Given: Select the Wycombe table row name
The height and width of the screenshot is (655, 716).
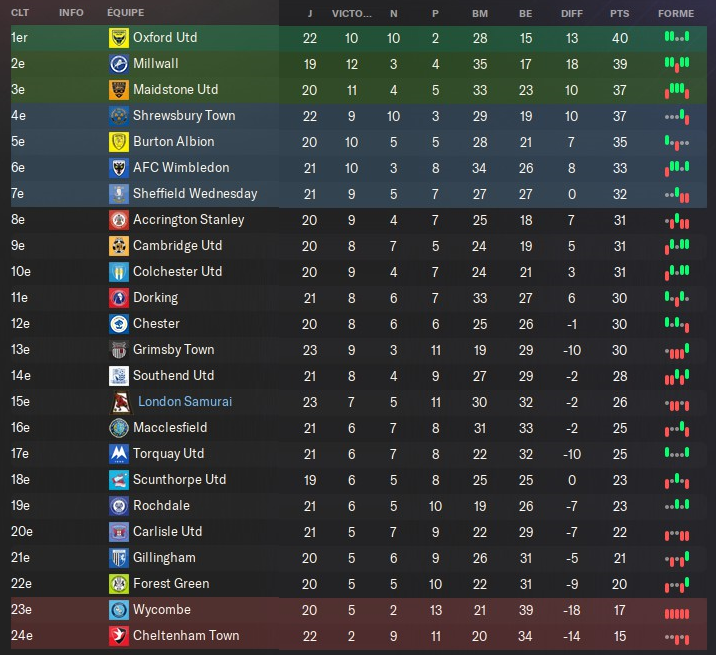Looking at the screenshot, I should [161, 610].
